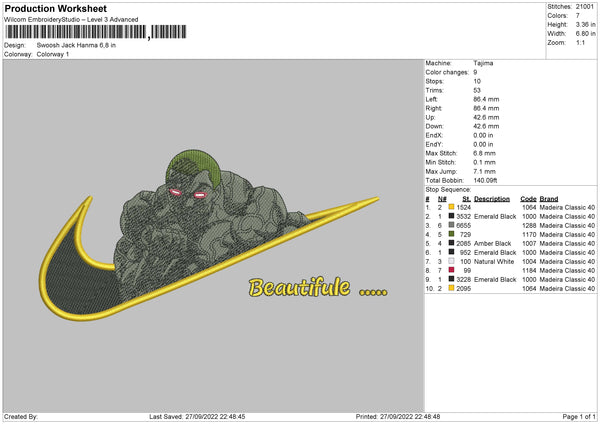
Task: Click the 'Last Saved: 27/09/2022 22:48:45' timestamp
Action: (197, 417)
